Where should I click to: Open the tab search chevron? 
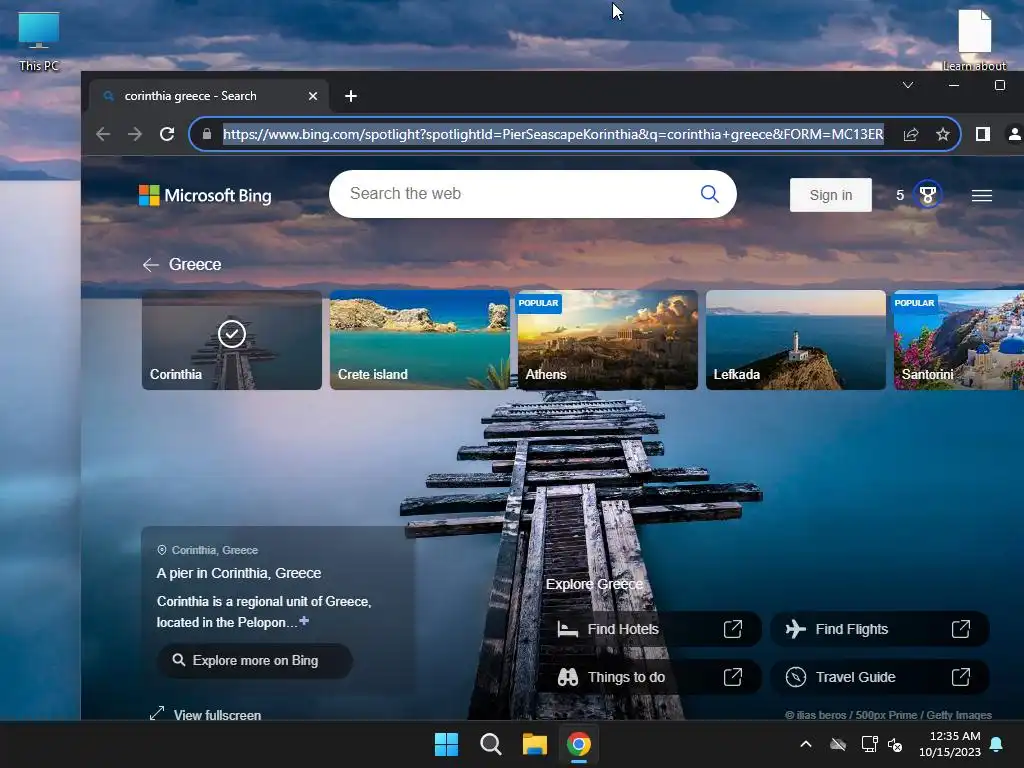(x=908, y=85)
